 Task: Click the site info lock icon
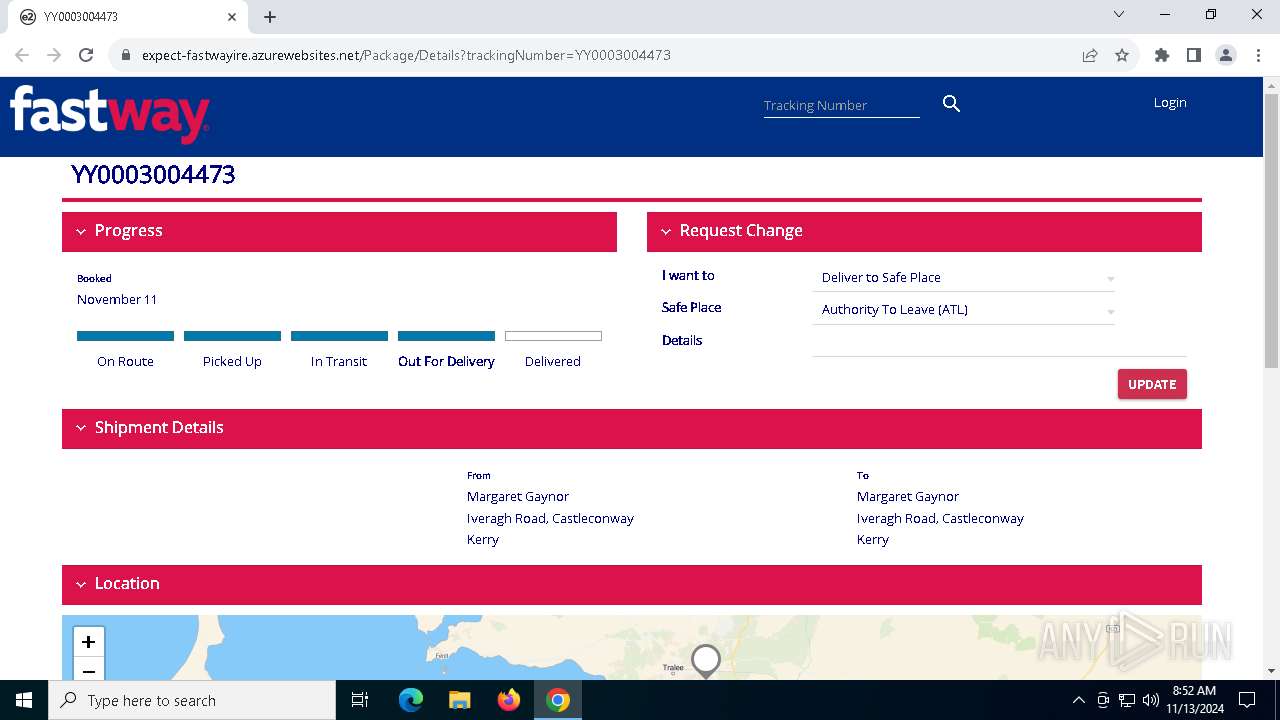coord(125,55)
